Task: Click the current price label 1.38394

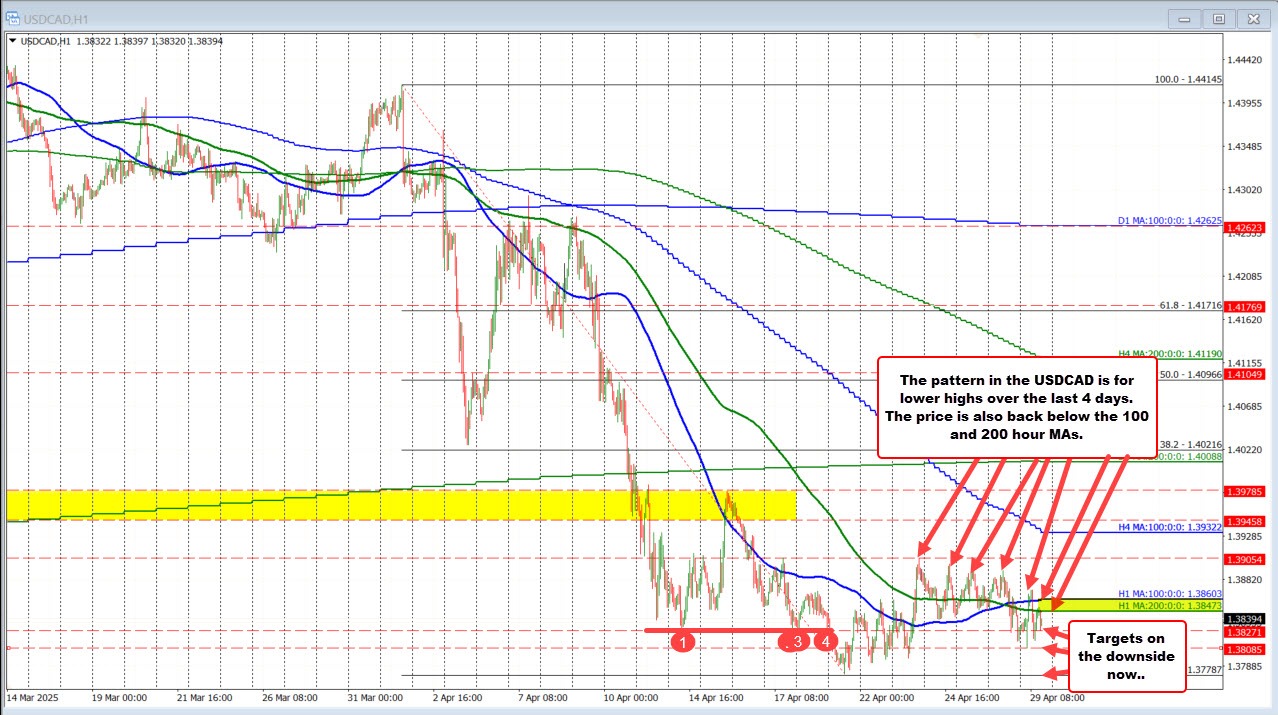Action: coord(1243,619)
